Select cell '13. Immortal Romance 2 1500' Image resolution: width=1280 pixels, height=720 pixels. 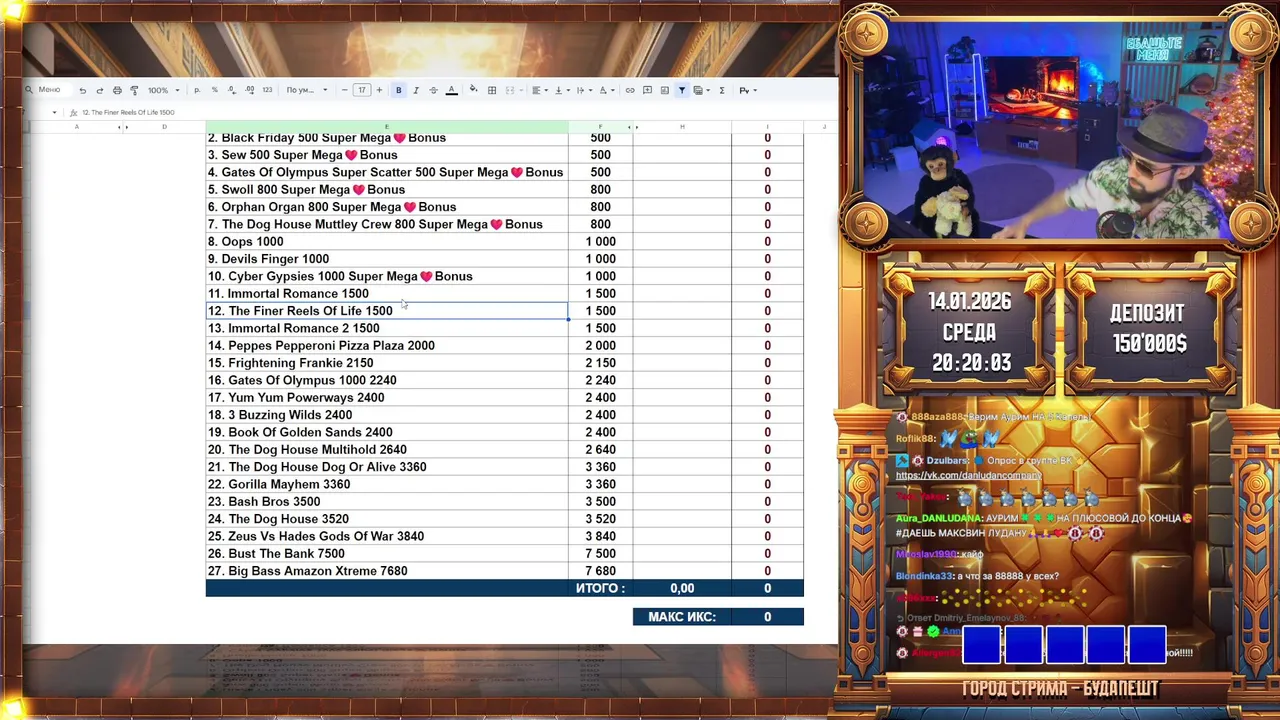point(387,328)
